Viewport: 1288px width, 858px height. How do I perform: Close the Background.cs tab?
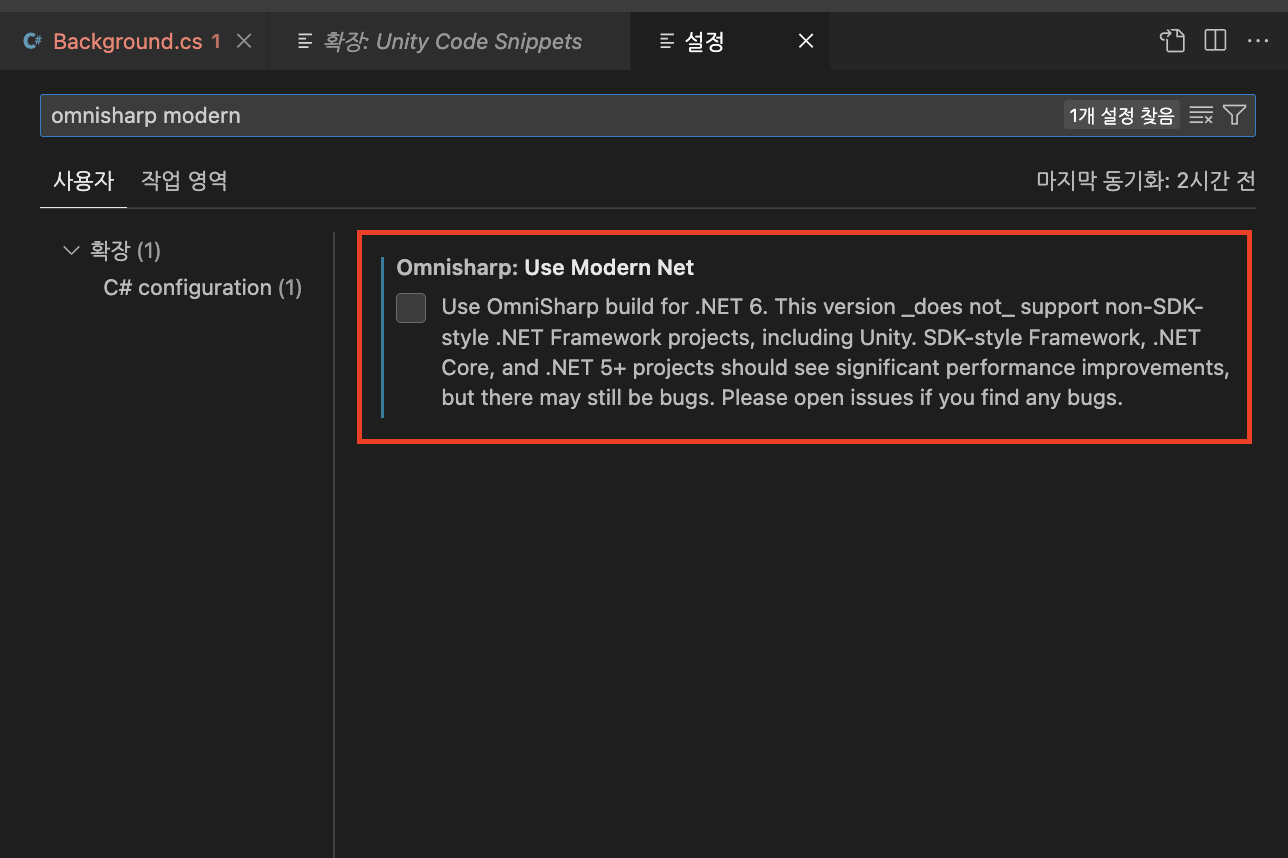(244, 41)
